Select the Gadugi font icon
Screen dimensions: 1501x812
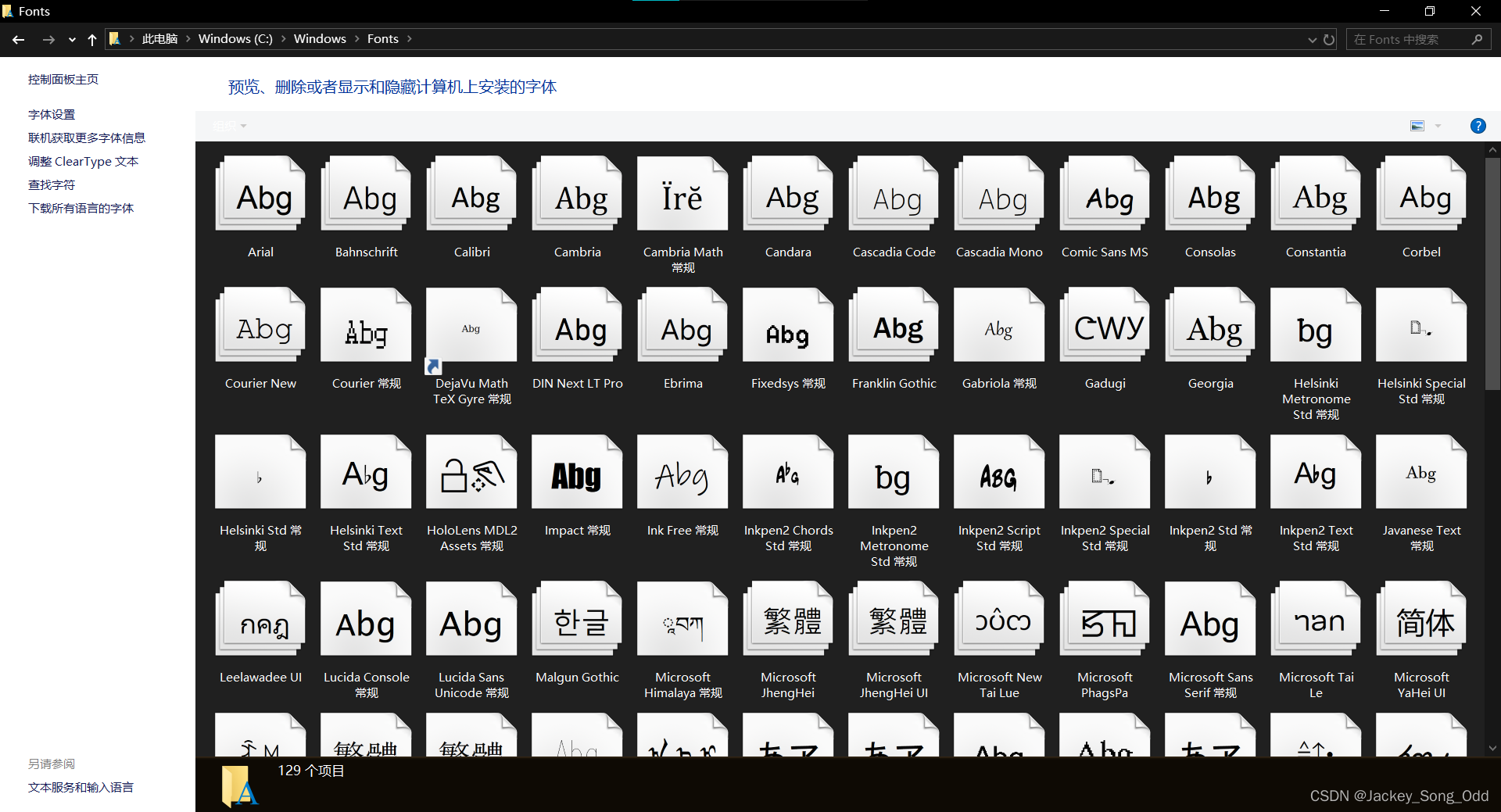1105,324
